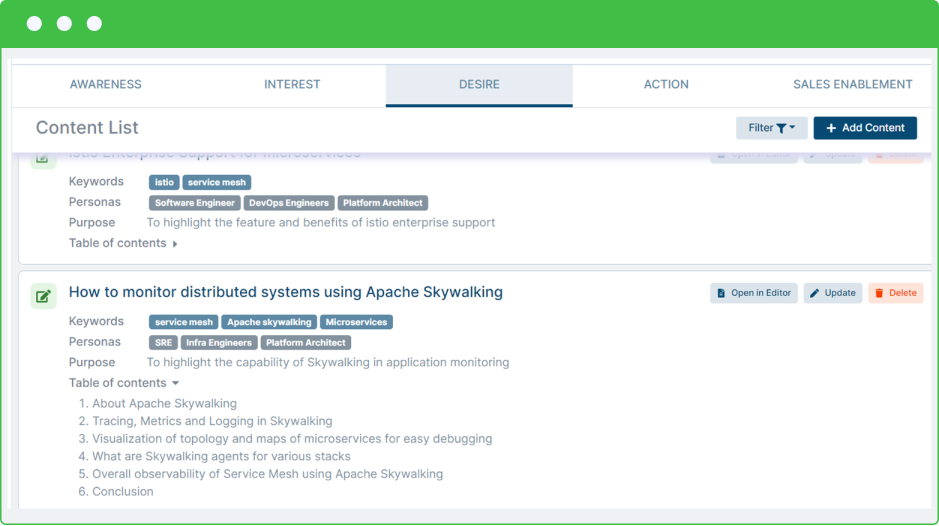The height and width of the screenshot is (526, 939).
Task: Delete the Skywalking article
Action: pos(895,293)
